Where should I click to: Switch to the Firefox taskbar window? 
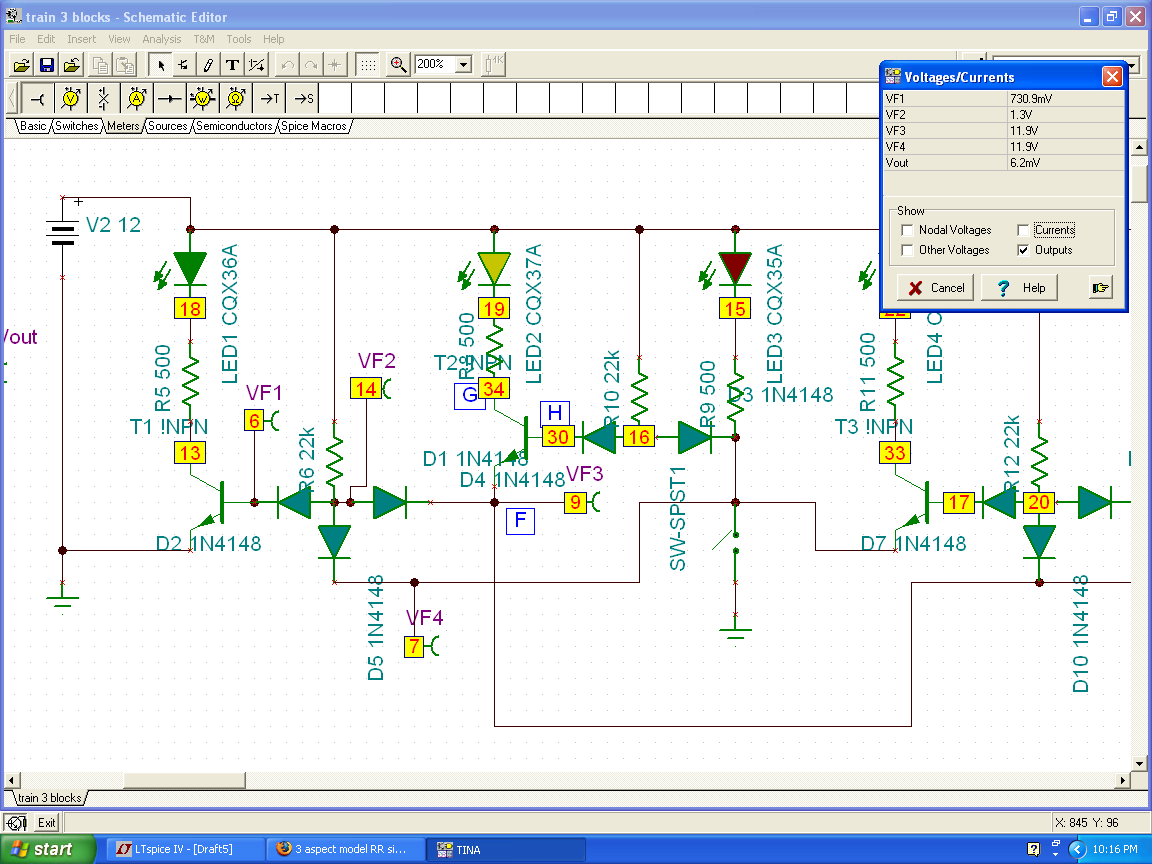tap(345, 849)
